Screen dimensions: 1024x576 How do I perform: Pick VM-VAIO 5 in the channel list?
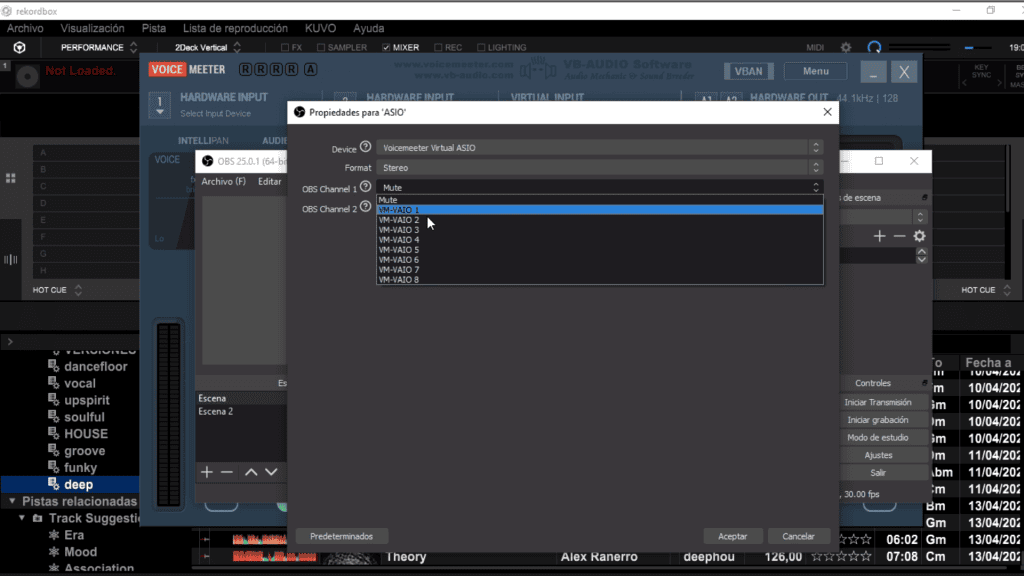[600, 249]
